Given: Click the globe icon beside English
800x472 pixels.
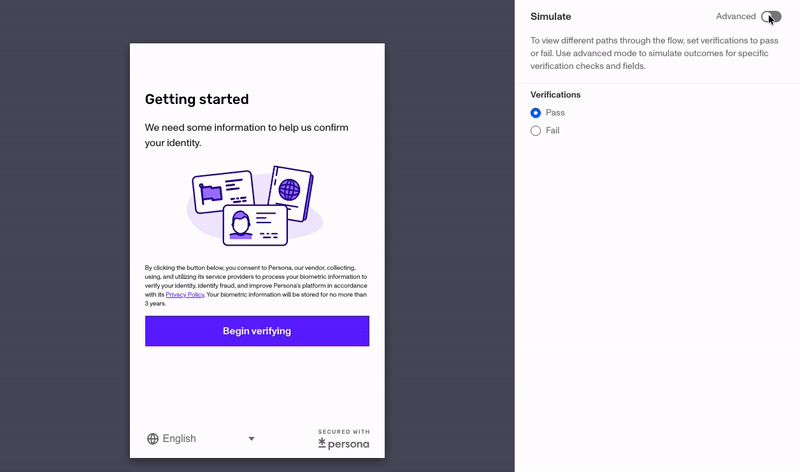Looking at the screenshot, I should [153, 439].
